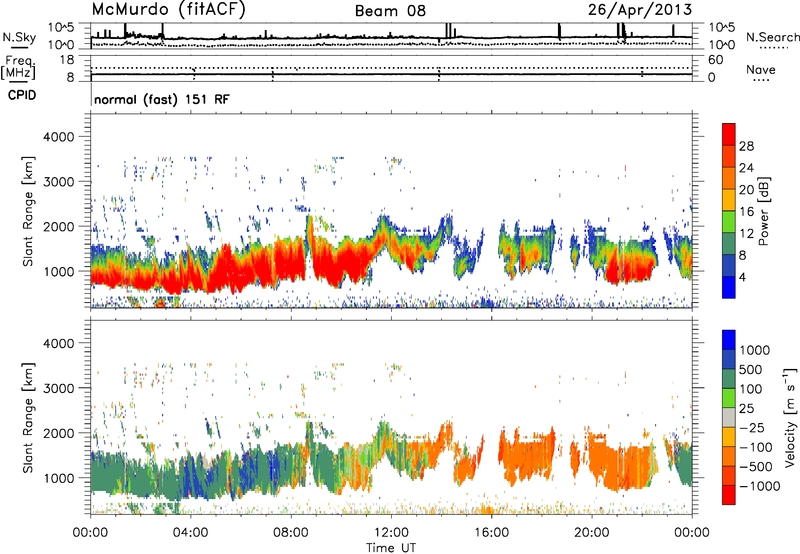800x554 pixels.
Task: Click the 'N.Search' legend label
Action: pyautogui.click(x=772, y=37)
